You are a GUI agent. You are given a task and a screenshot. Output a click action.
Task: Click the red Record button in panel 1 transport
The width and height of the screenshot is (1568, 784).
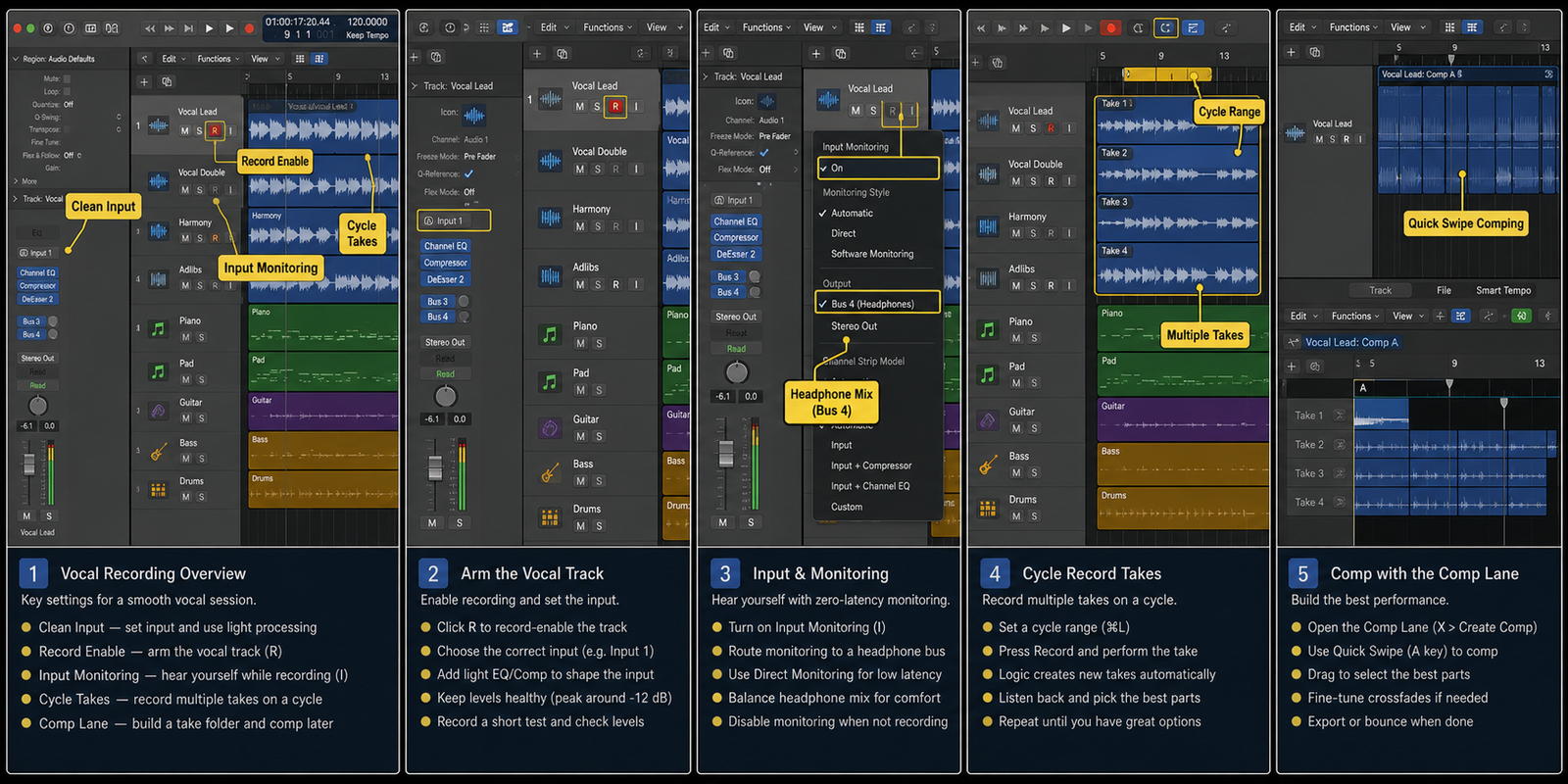[249, 28]
